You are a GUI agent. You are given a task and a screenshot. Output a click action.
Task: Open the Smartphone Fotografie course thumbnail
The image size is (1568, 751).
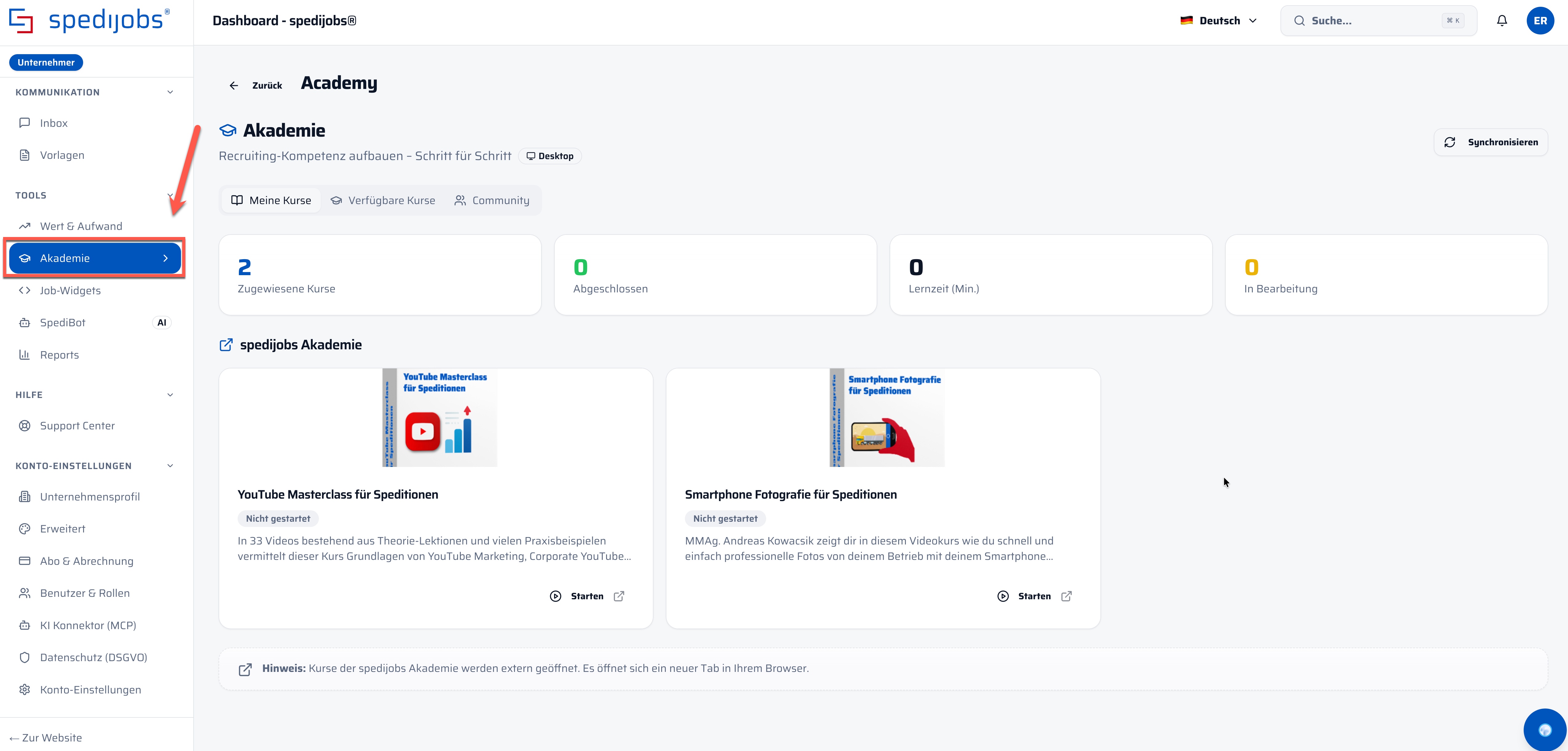pyautogui.click(x=887, y=418)
